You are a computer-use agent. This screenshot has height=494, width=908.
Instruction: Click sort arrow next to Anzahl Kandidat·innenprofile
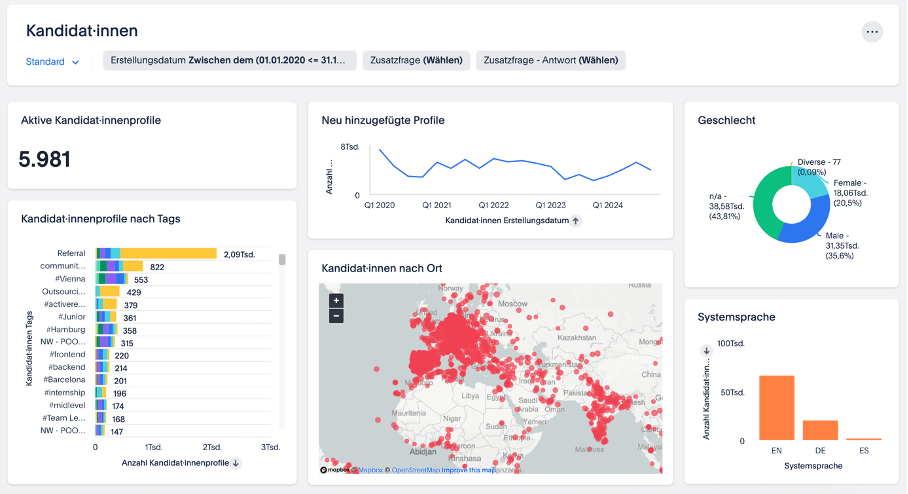coord(236,463)
